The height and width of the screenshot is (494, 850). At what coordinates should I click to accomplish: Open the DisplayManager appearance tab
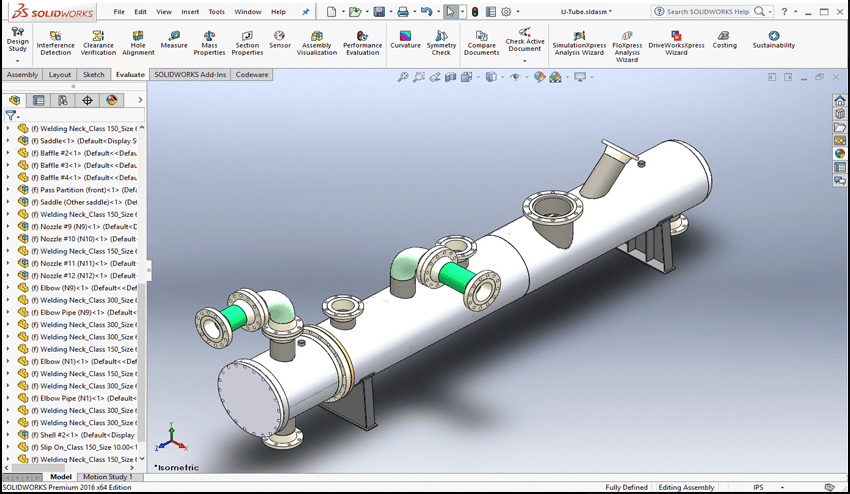111,100
